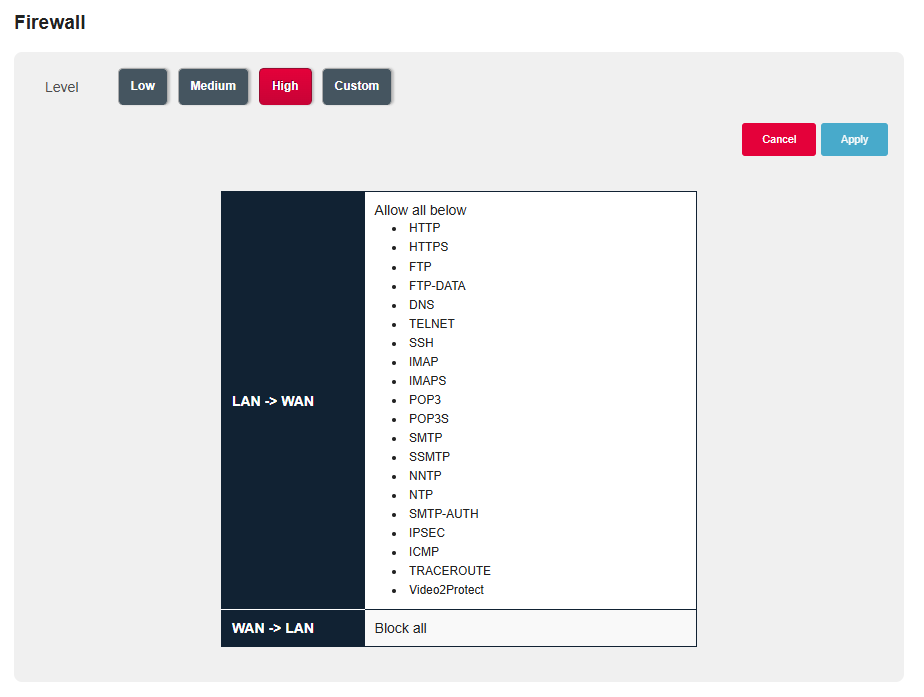Apply the firewall settings
Screen dimensions: 924x697
coord(854,140)
